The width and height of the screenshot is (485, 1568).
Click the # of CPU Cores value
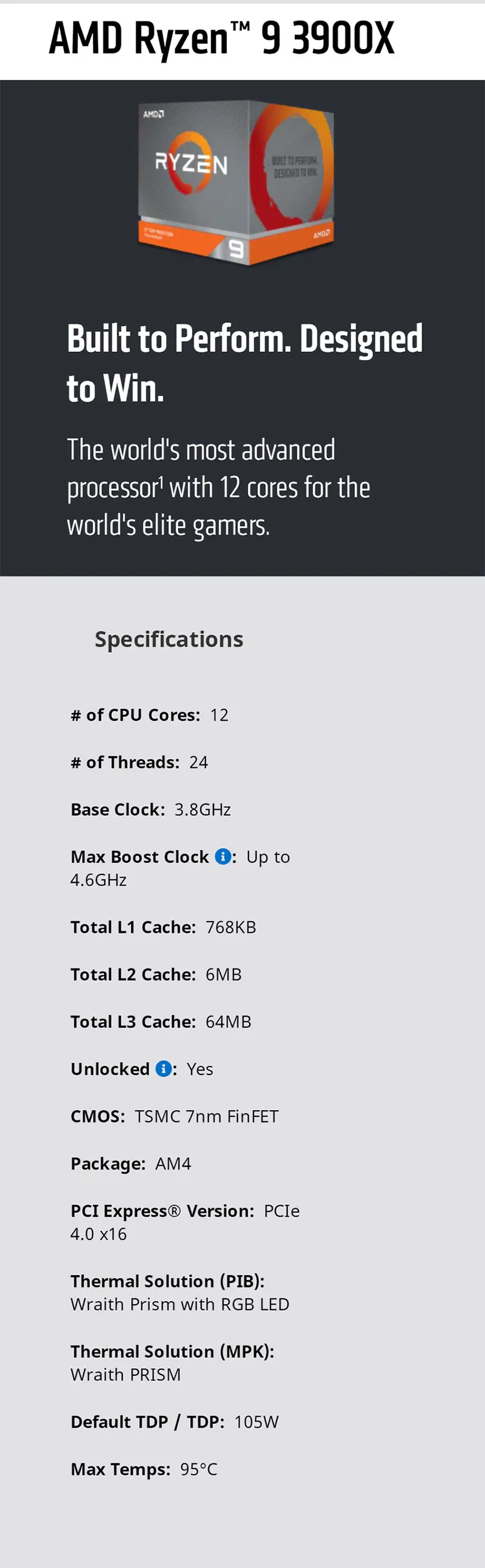(x=219, y=715)
